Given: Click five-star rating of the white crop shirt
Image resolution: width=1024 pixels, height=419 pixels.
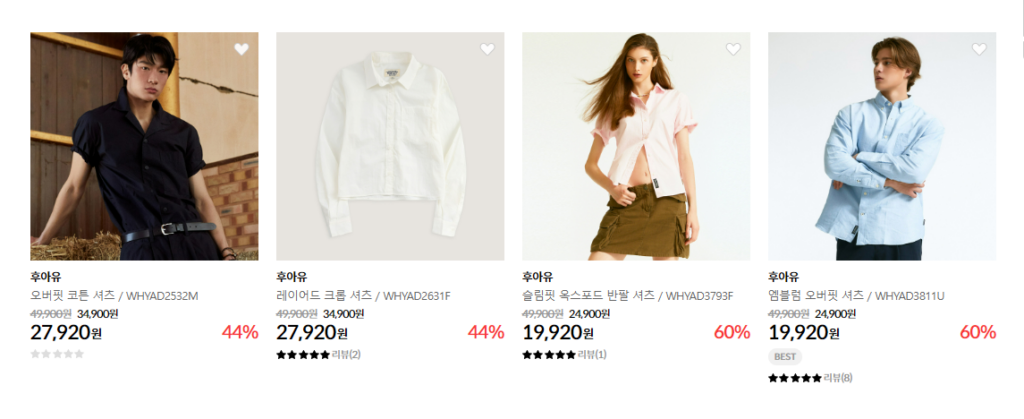Looking at the screenshot, I should coord(303,354).
